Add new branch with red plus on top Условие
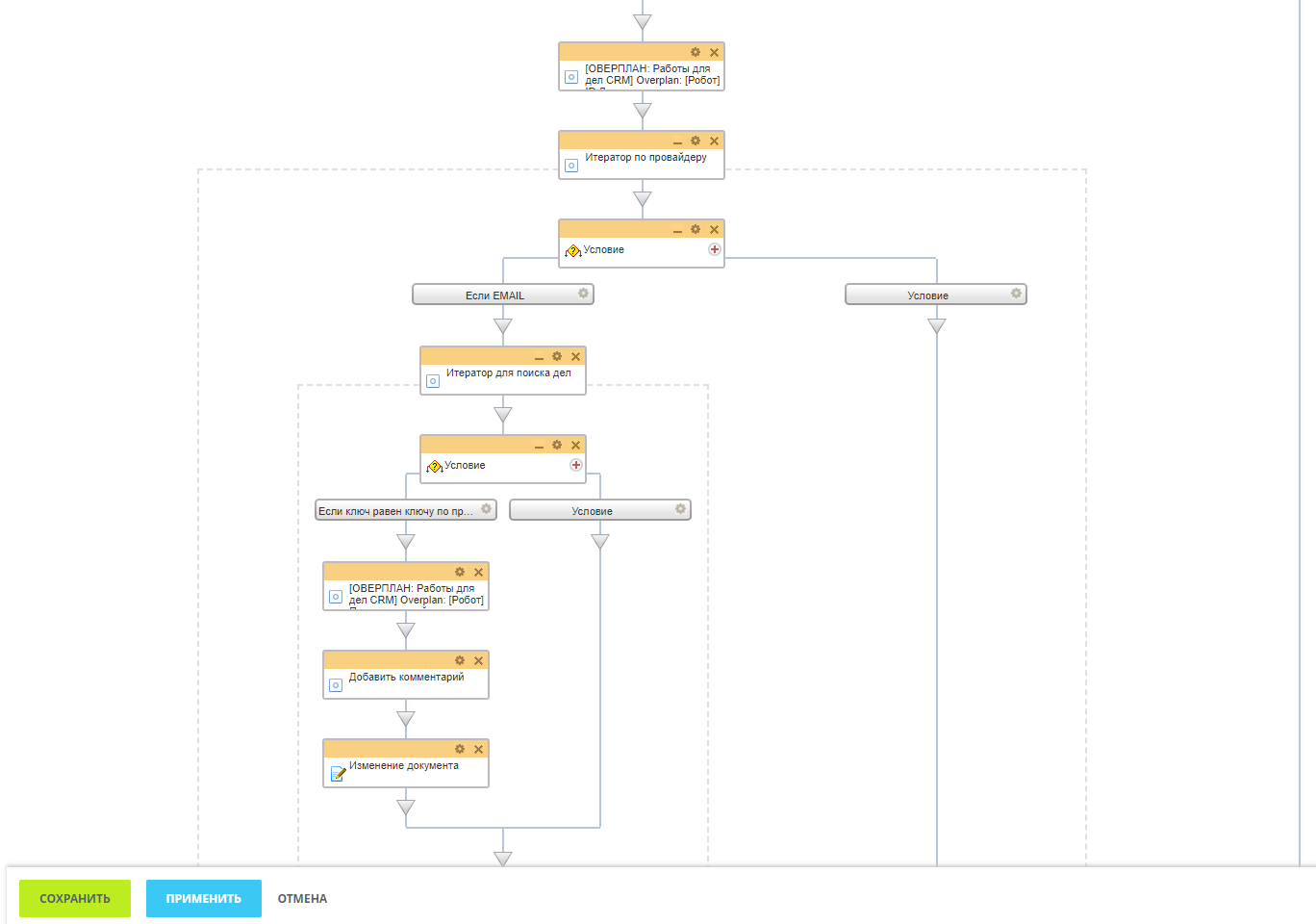The width and height of the screenshot is (1316, 924). pos(715,248)
